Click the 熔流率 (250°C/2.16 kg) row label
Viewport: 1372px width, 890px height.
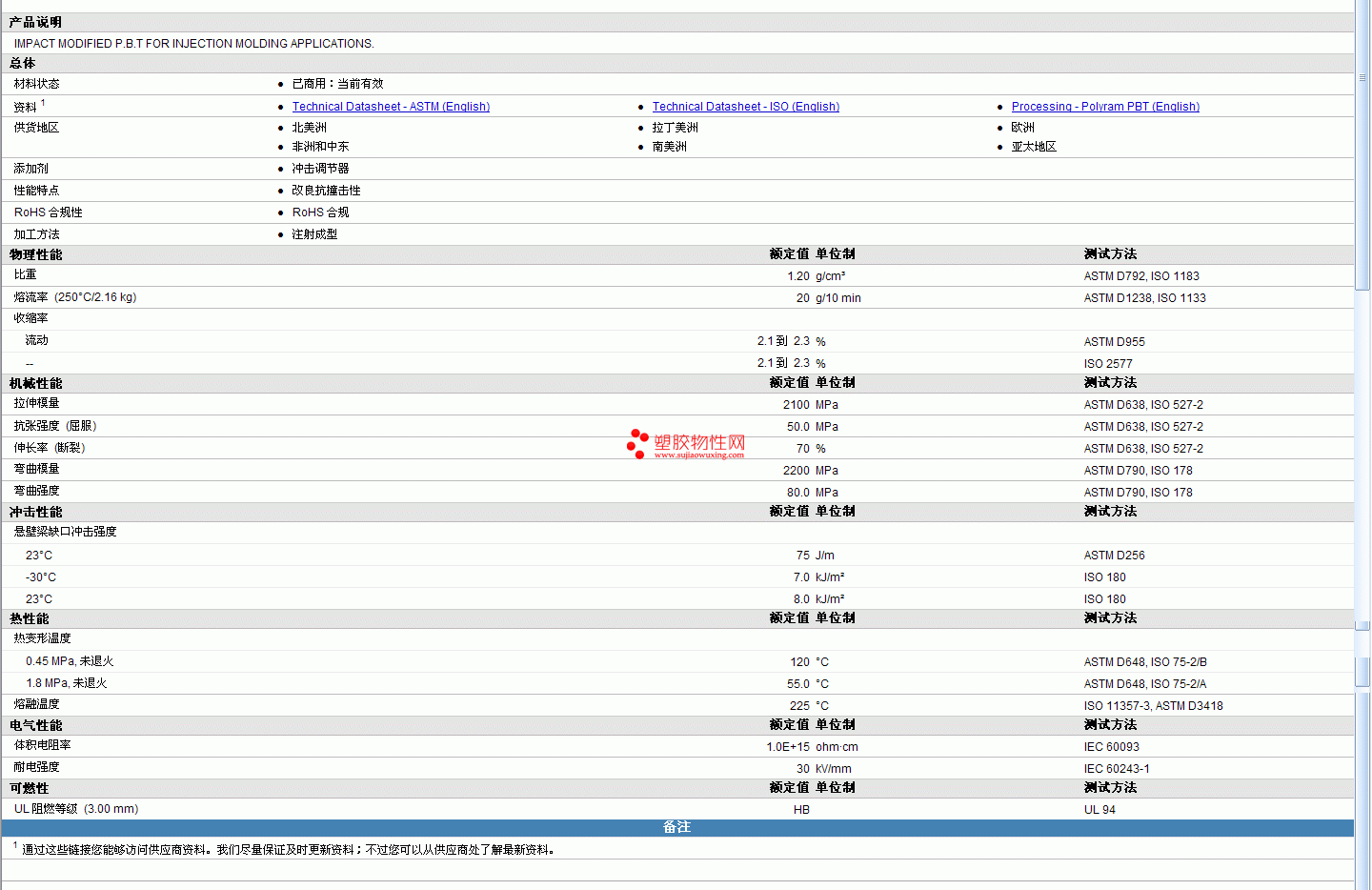75,297
